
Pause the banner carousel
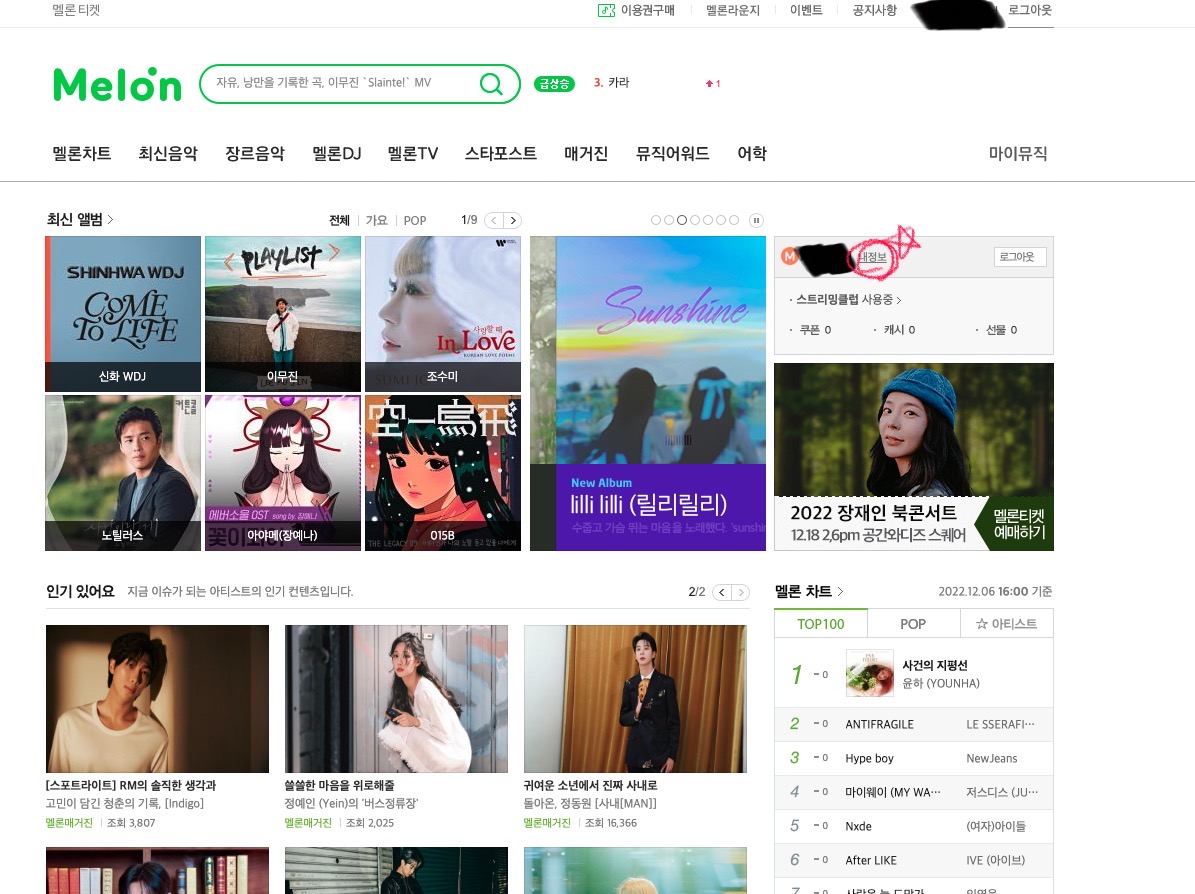(x=756, y=220)
